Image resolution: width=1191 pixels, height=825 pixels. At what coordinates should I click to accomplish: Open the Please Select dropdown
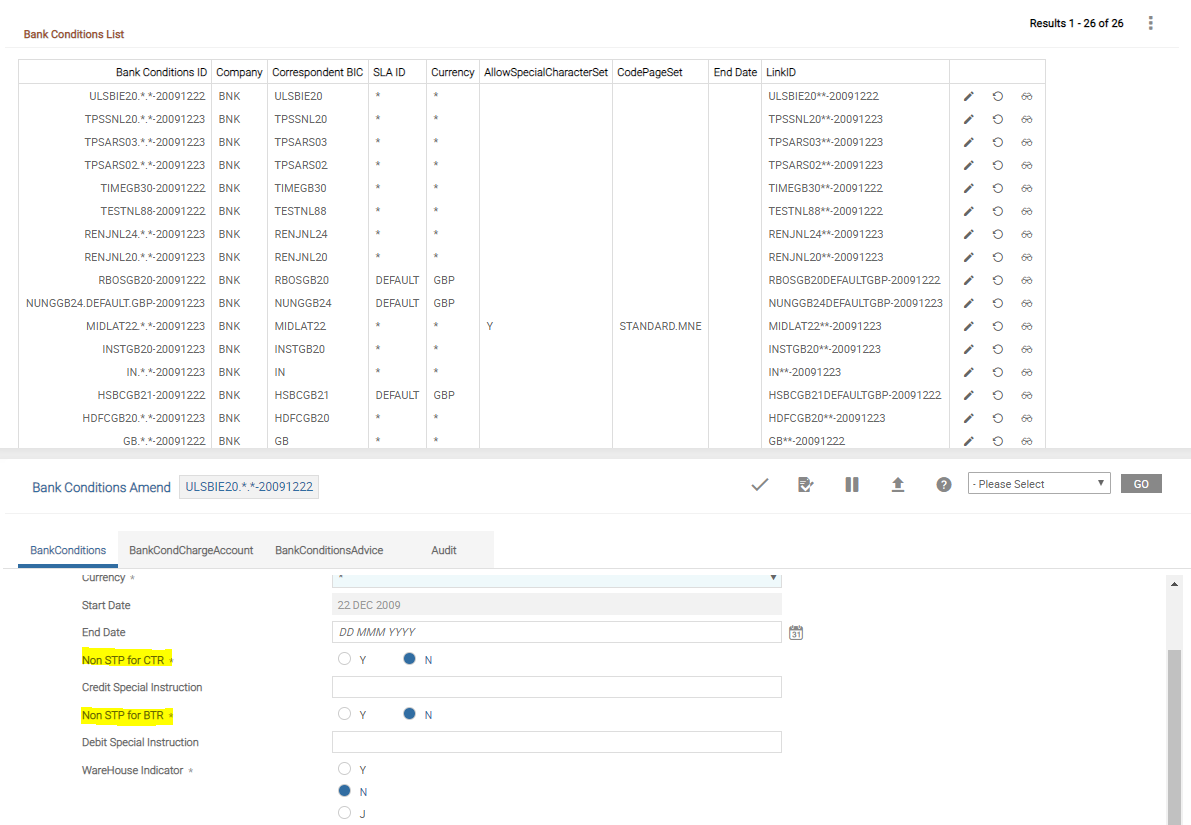pyautogui.click(x=1039, y=484)
